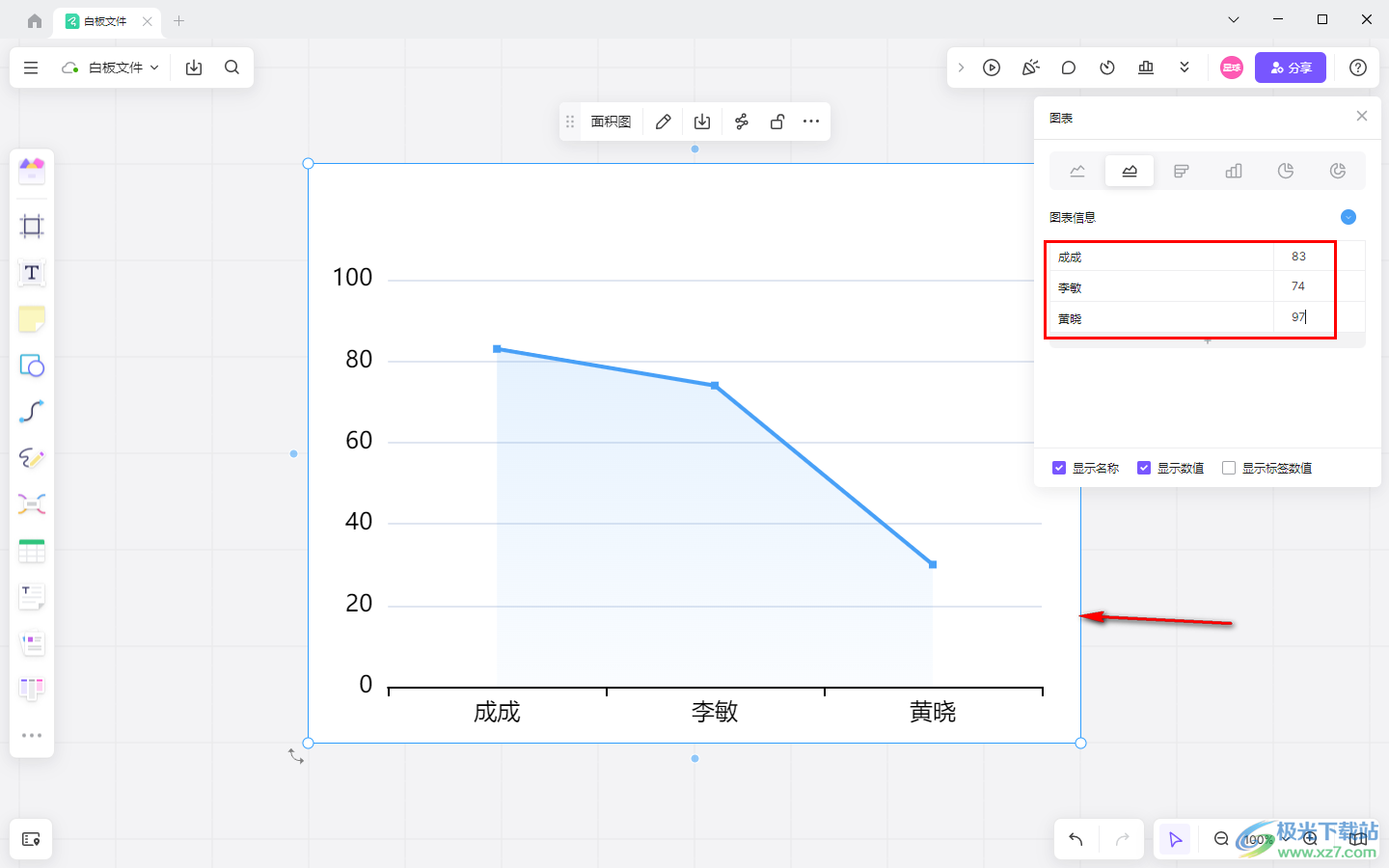The image size is (1389, 868).
Task: Select the sticky note tool
Action: click(x=32, y=319)
